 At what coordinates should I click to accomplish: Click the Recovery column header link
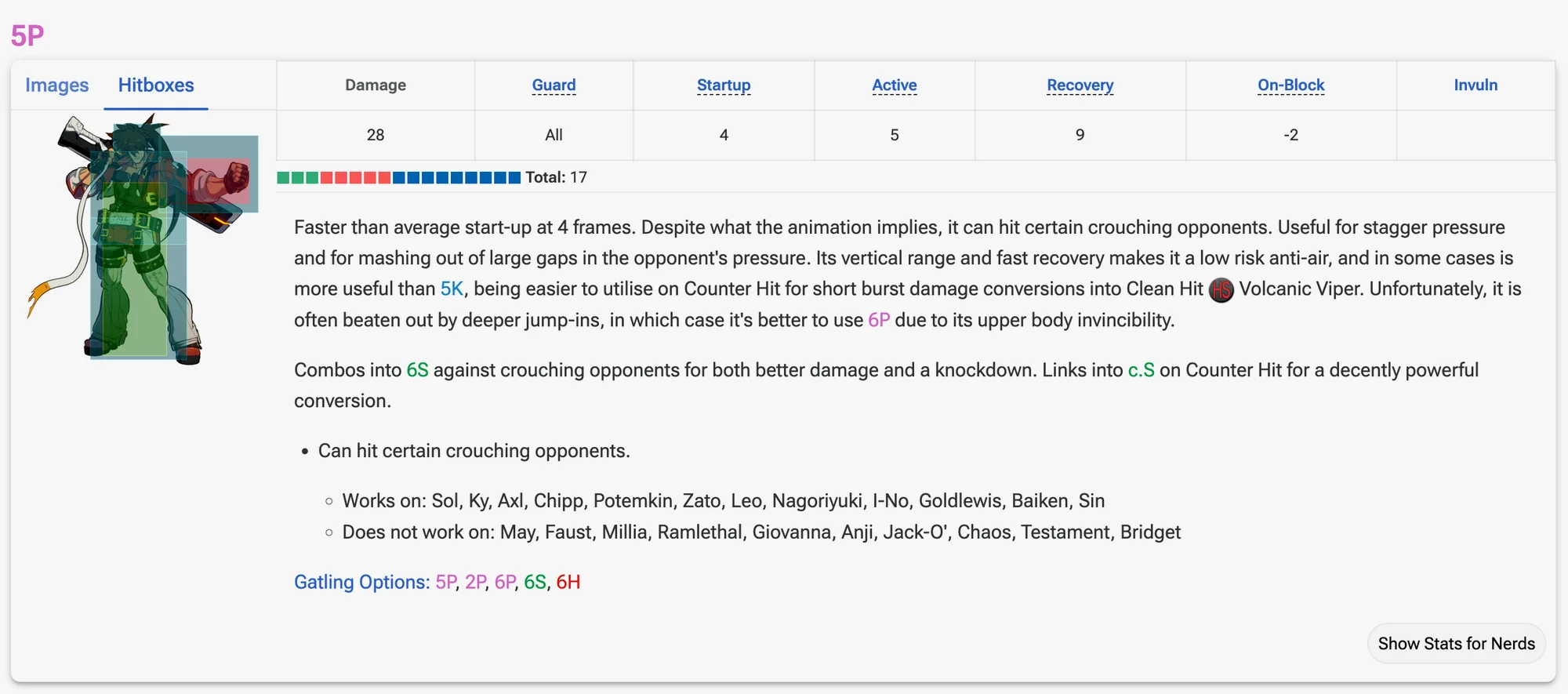(x=1080, y=85)
